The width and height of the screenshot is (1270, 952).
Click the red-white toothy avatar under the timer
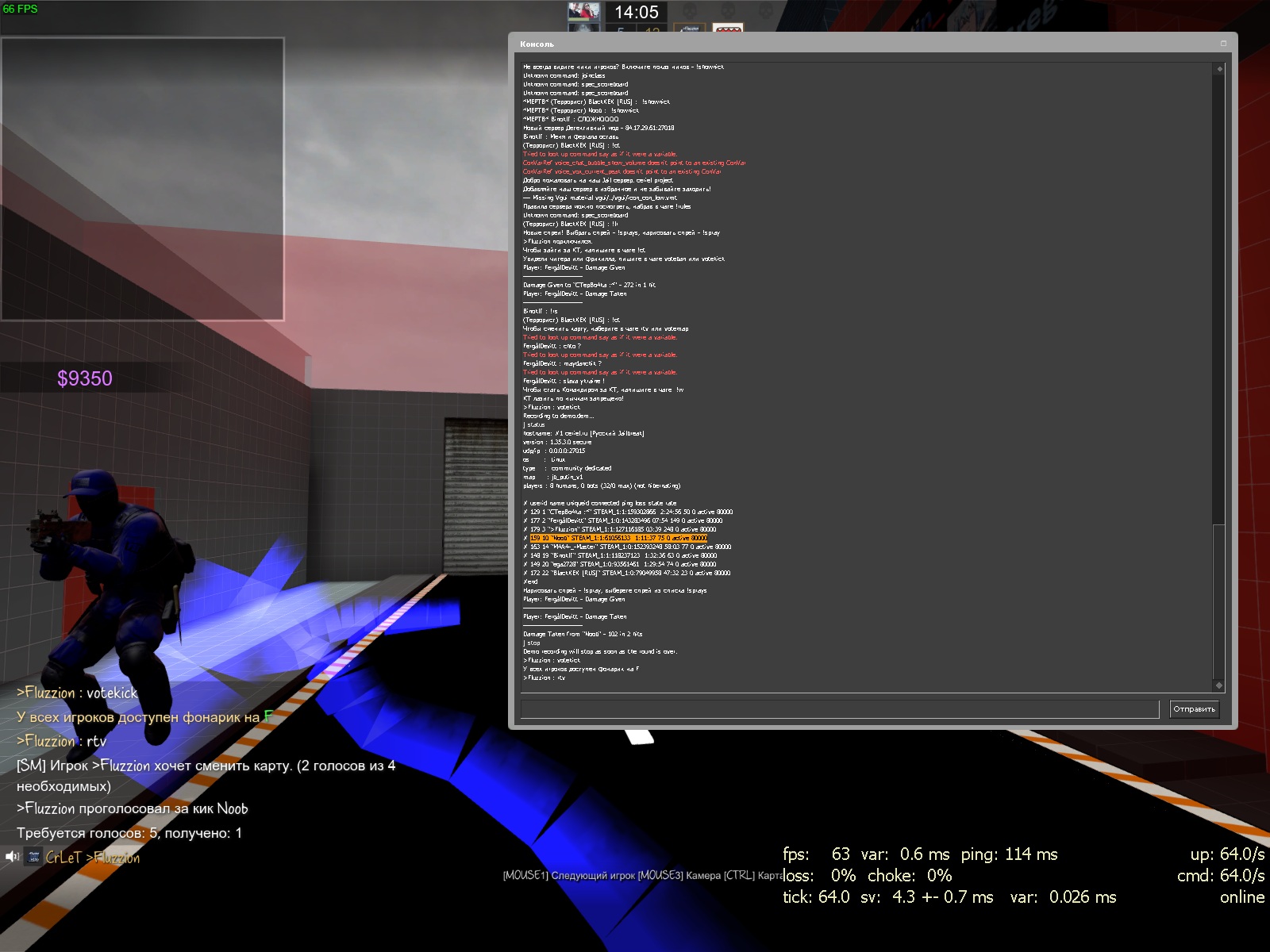coord(728,29)
